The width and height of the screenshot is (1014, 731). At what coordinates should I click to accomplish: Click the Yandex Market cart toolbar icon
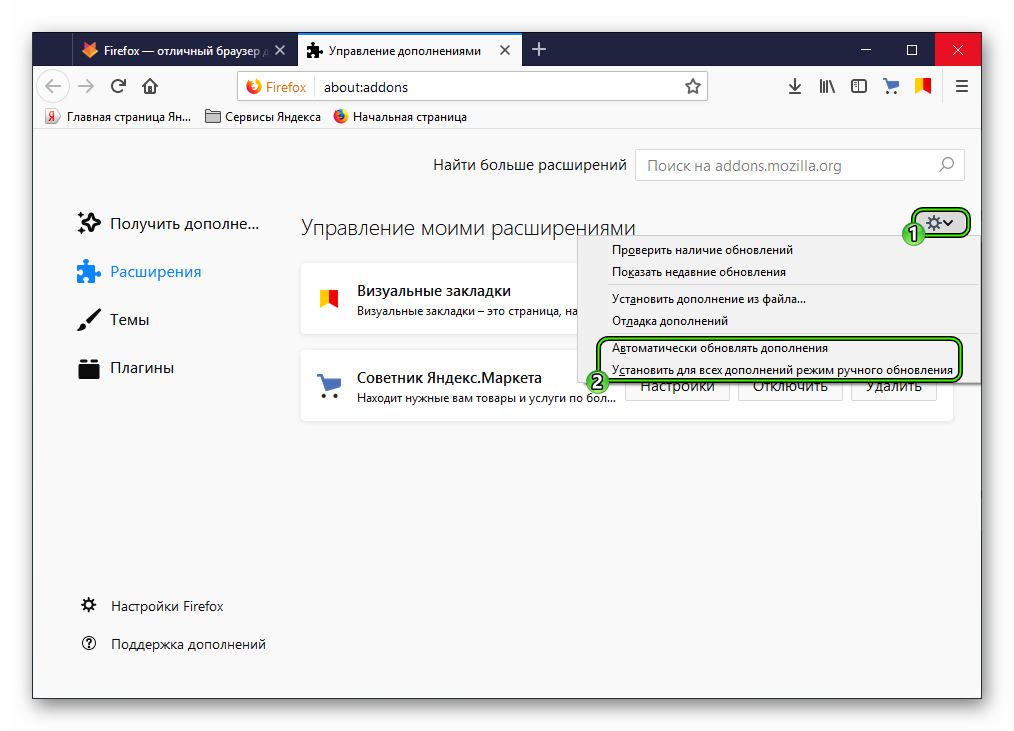click(x=891, y=87)
